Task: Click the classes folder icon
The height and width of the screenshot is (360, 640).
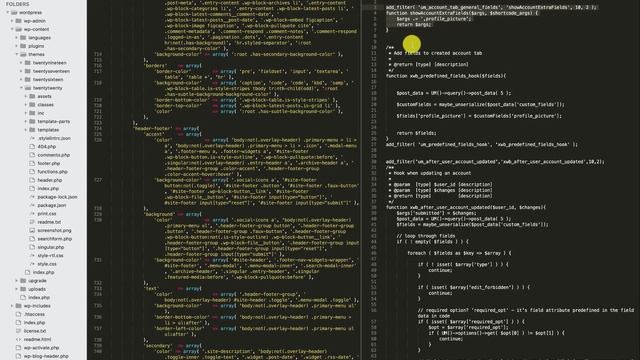Action: 32,104
